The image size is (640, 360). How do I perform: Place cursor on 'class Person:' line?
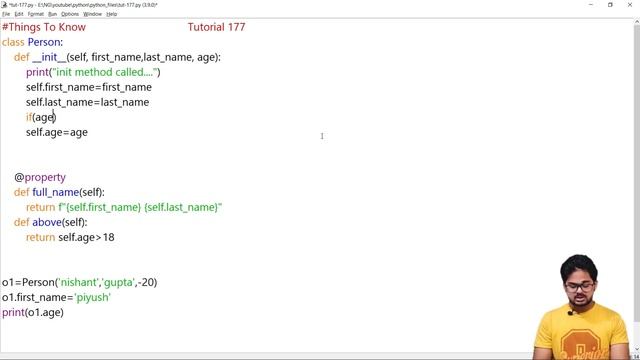(x=33, y=42)
